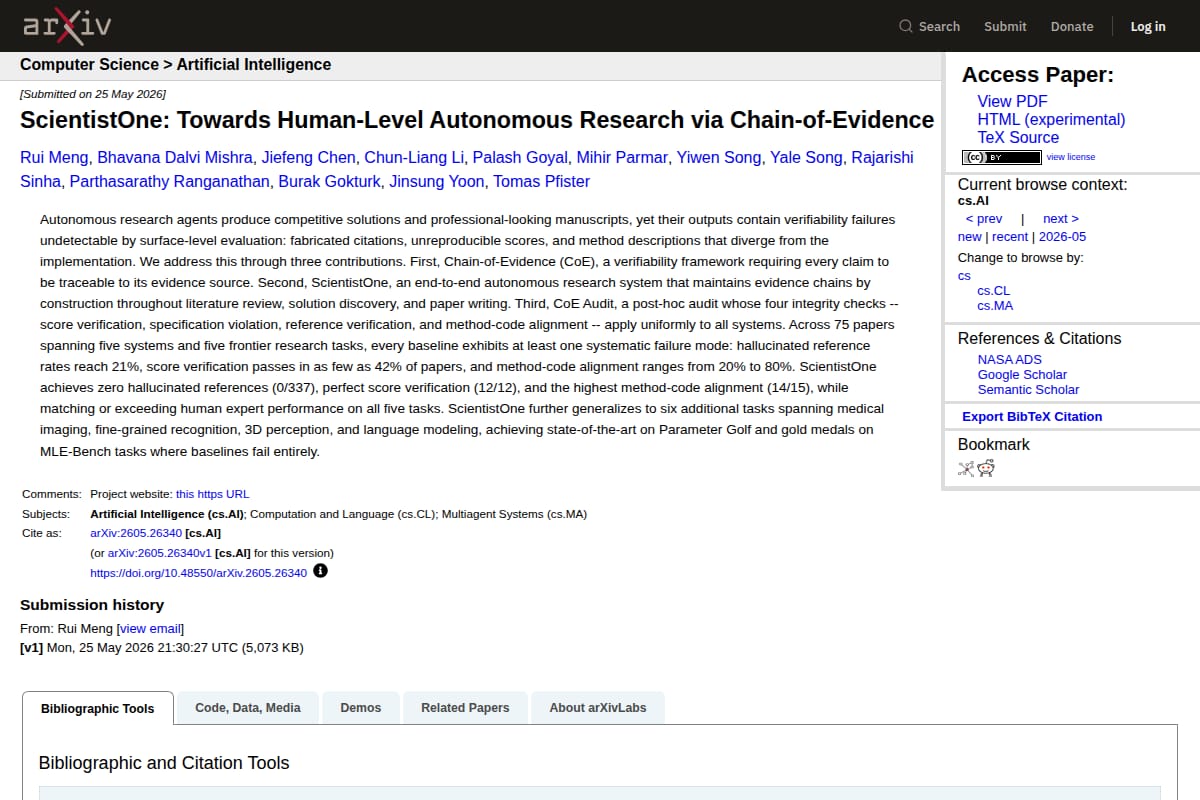Open author Jiefeng Chen
The width and height of the screenshot is (1200, 800).
pyautogui.click(x=309, y=158)
